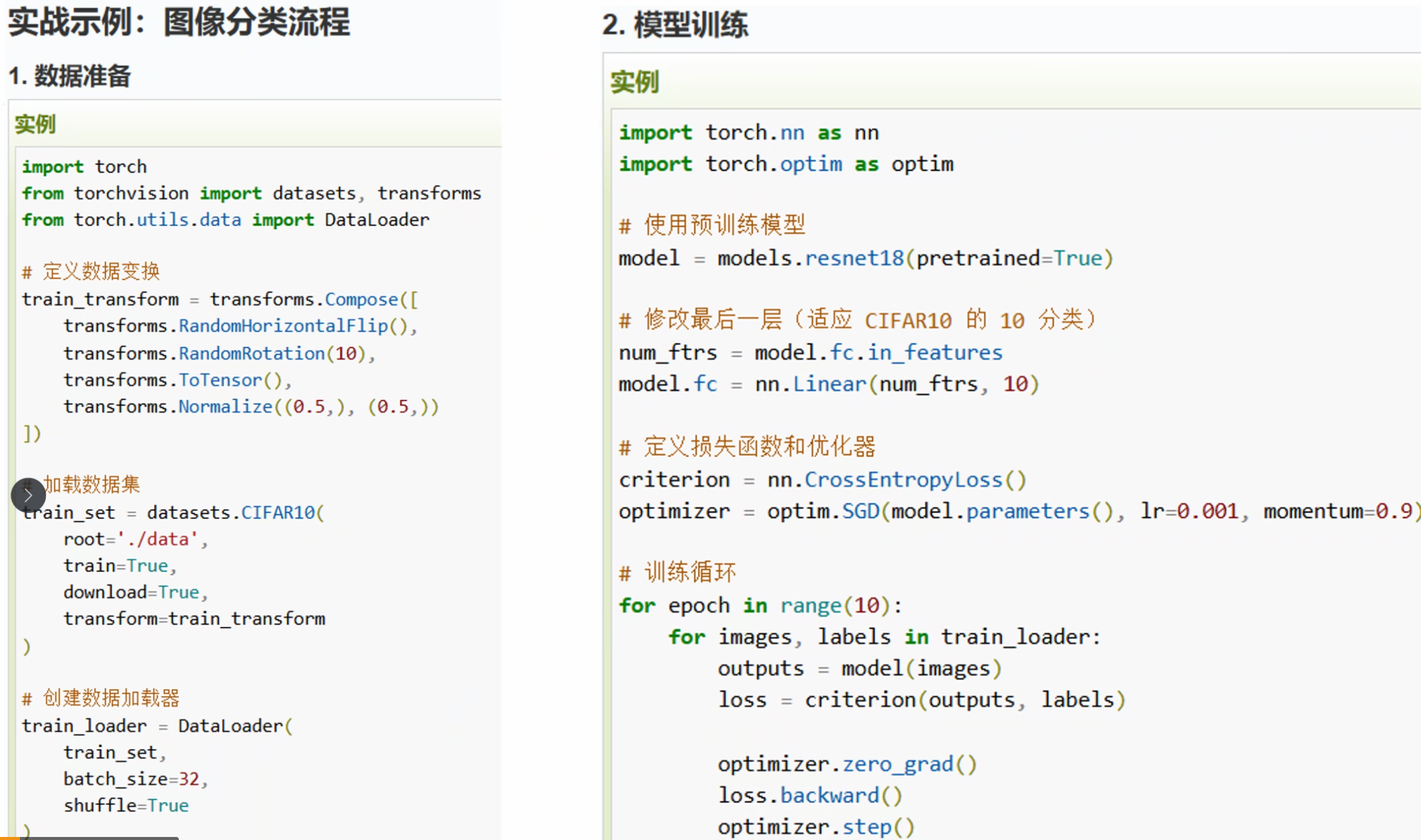
Task: Click the green '实例' label above data code
Action: tap(35, 124)
